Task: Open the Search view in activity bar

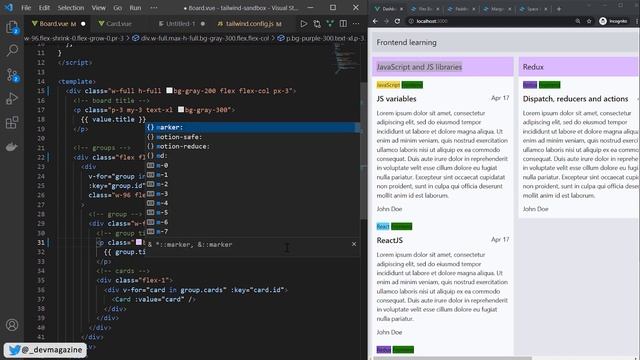Action: tap(12, 51)
